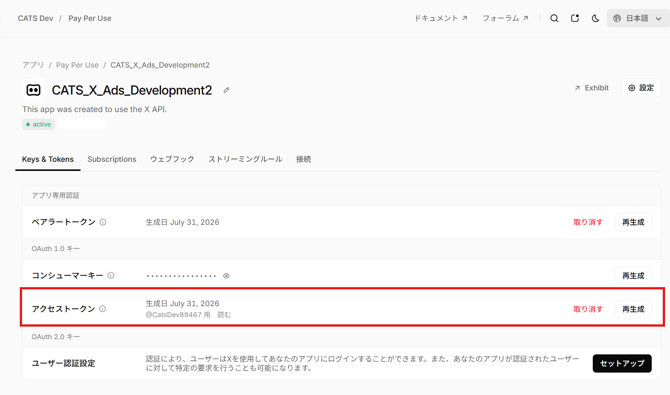The image size is (670, 395).
Task: Click the セットアップ button
Action: point(622,363)
